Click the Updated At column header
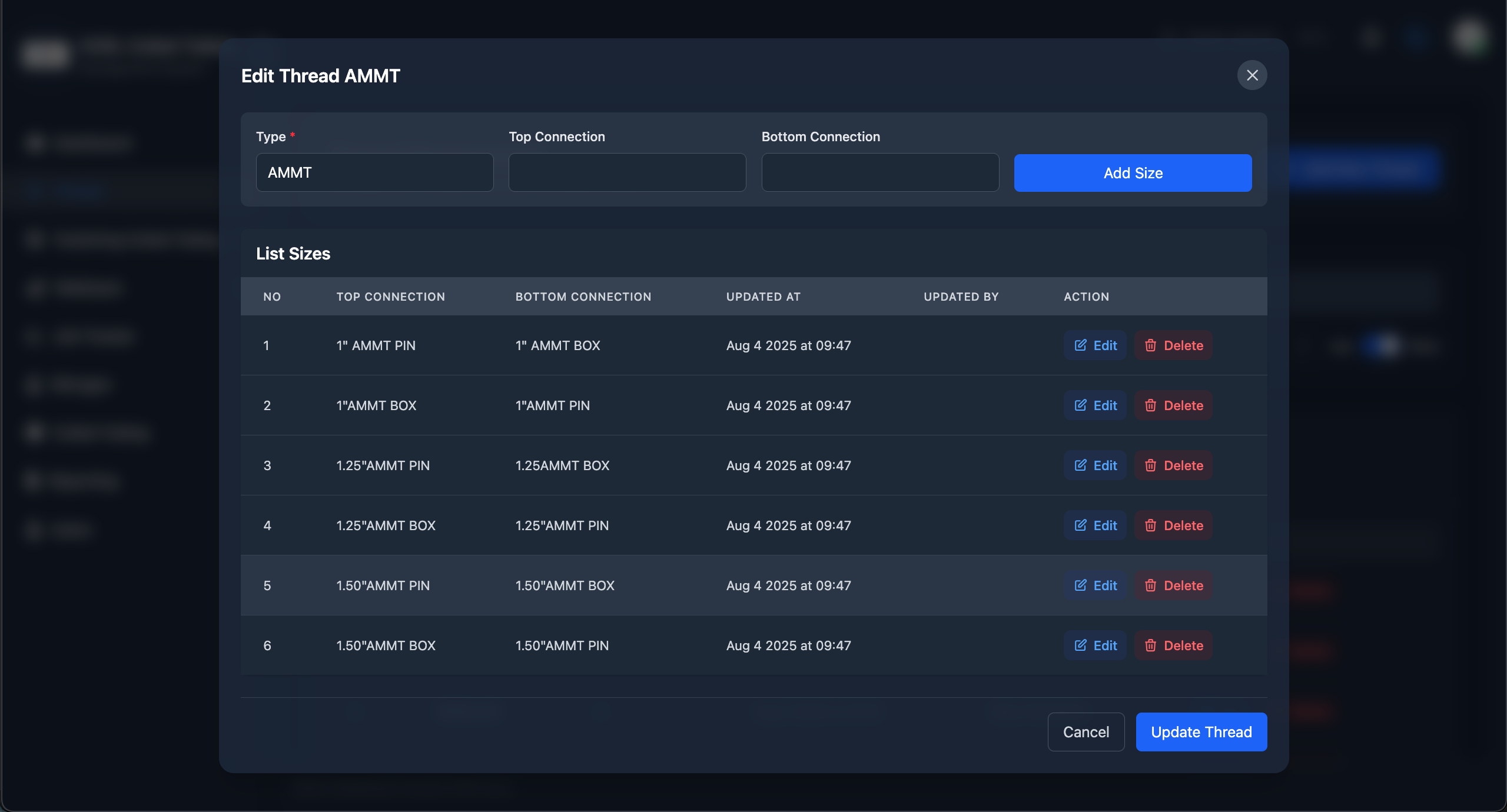 click(x=763, y=297)
